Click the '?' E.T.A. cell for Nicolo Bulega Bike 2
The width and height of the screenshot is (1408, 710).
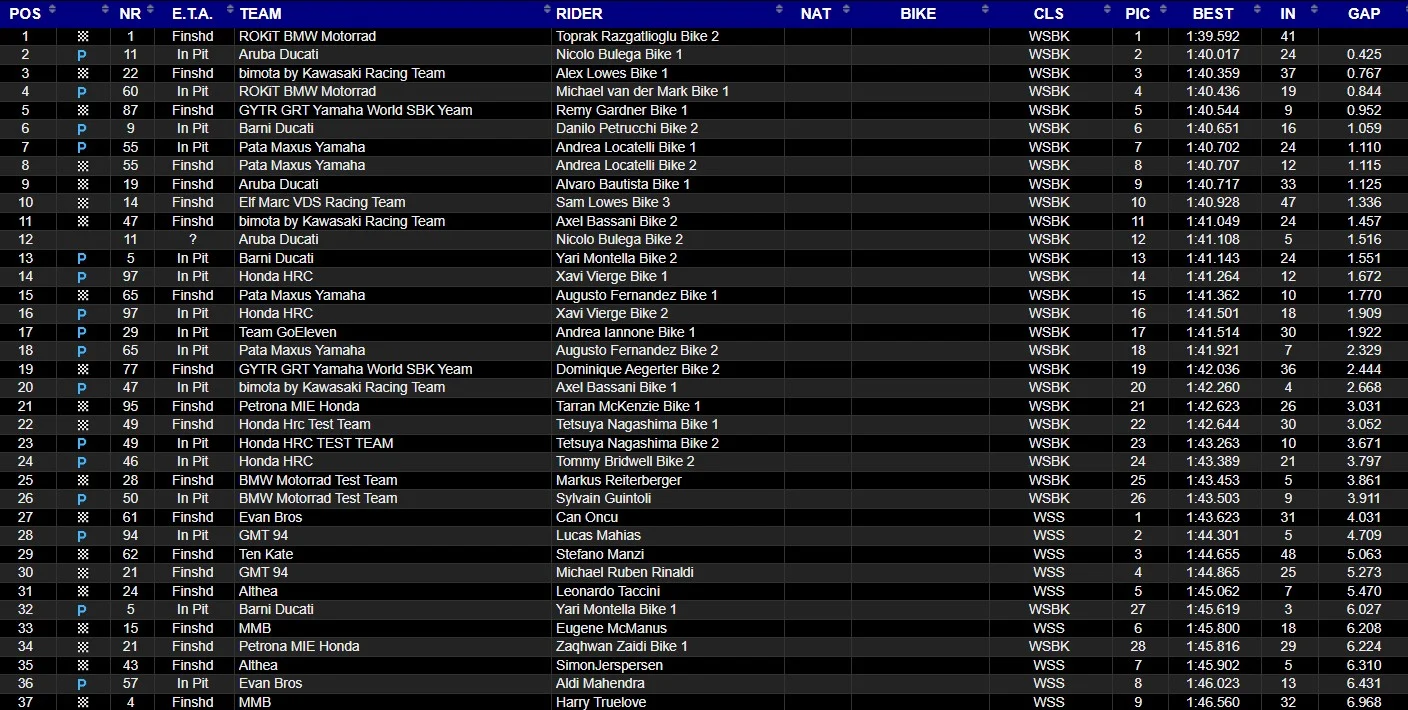[x=192, y=240]
